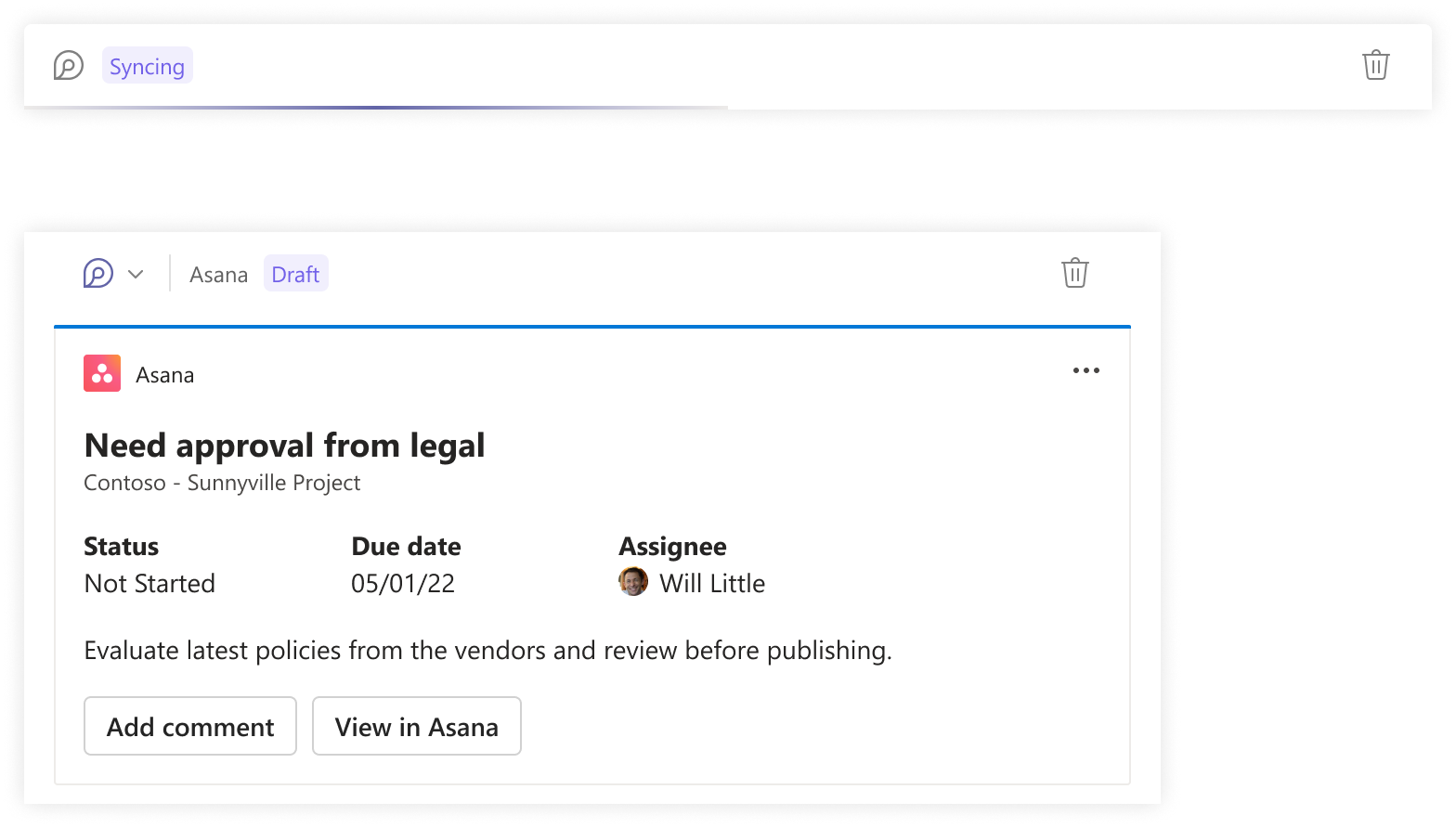The width and height of the screenshot is (1456, 828).
Task: Click the "Need approval from legal" title
Action: pos(284,446)
